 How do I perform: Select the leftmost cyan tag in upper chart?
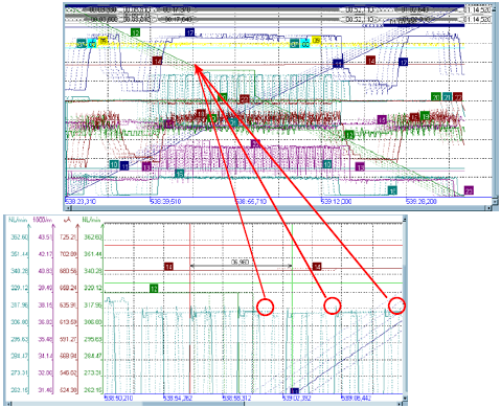point(92,44)
